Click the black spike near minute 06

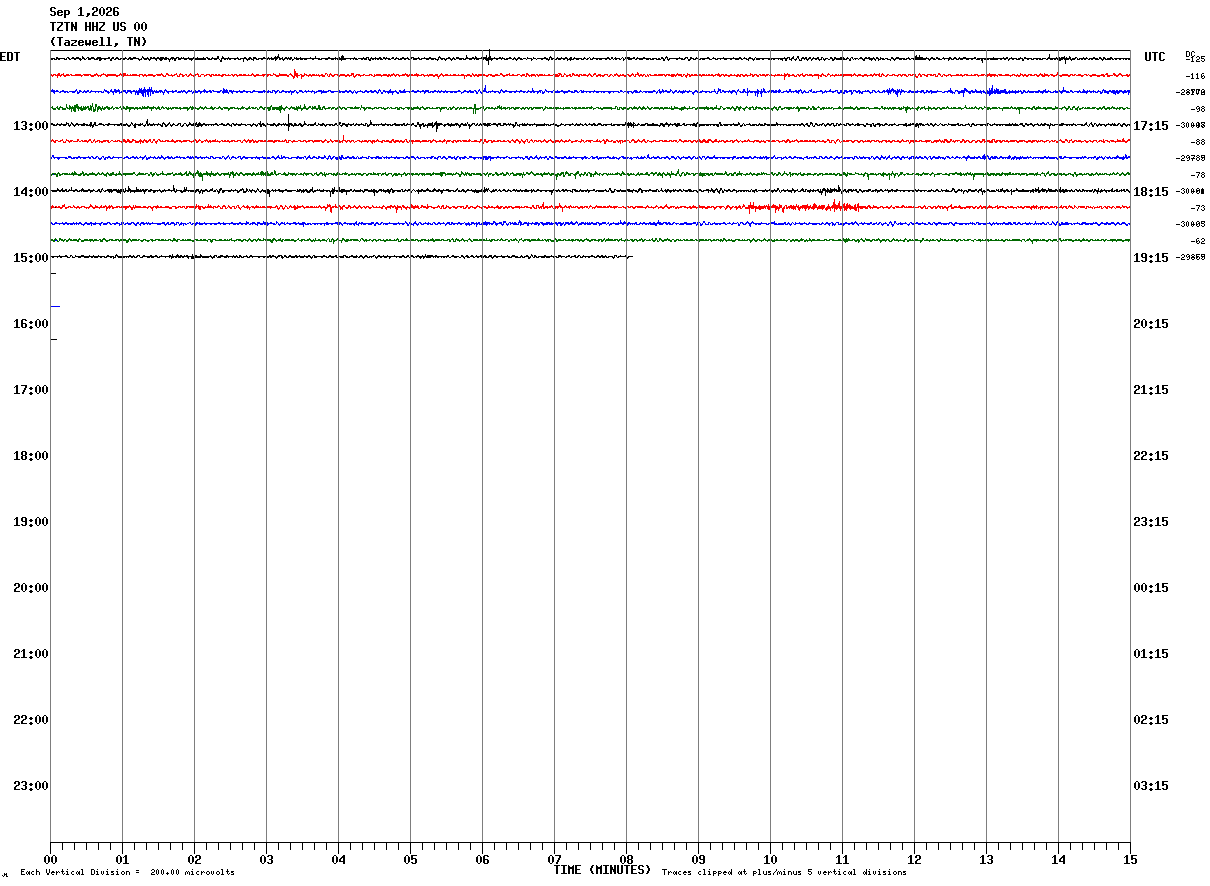pos(488,56)
